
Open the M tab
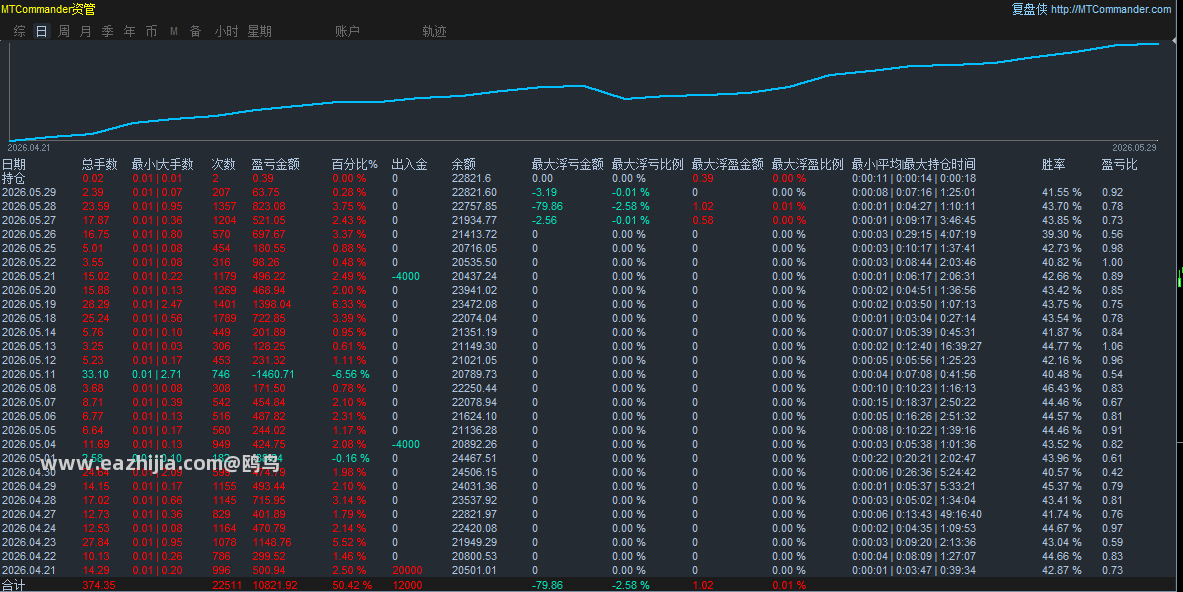click(174, 31)
